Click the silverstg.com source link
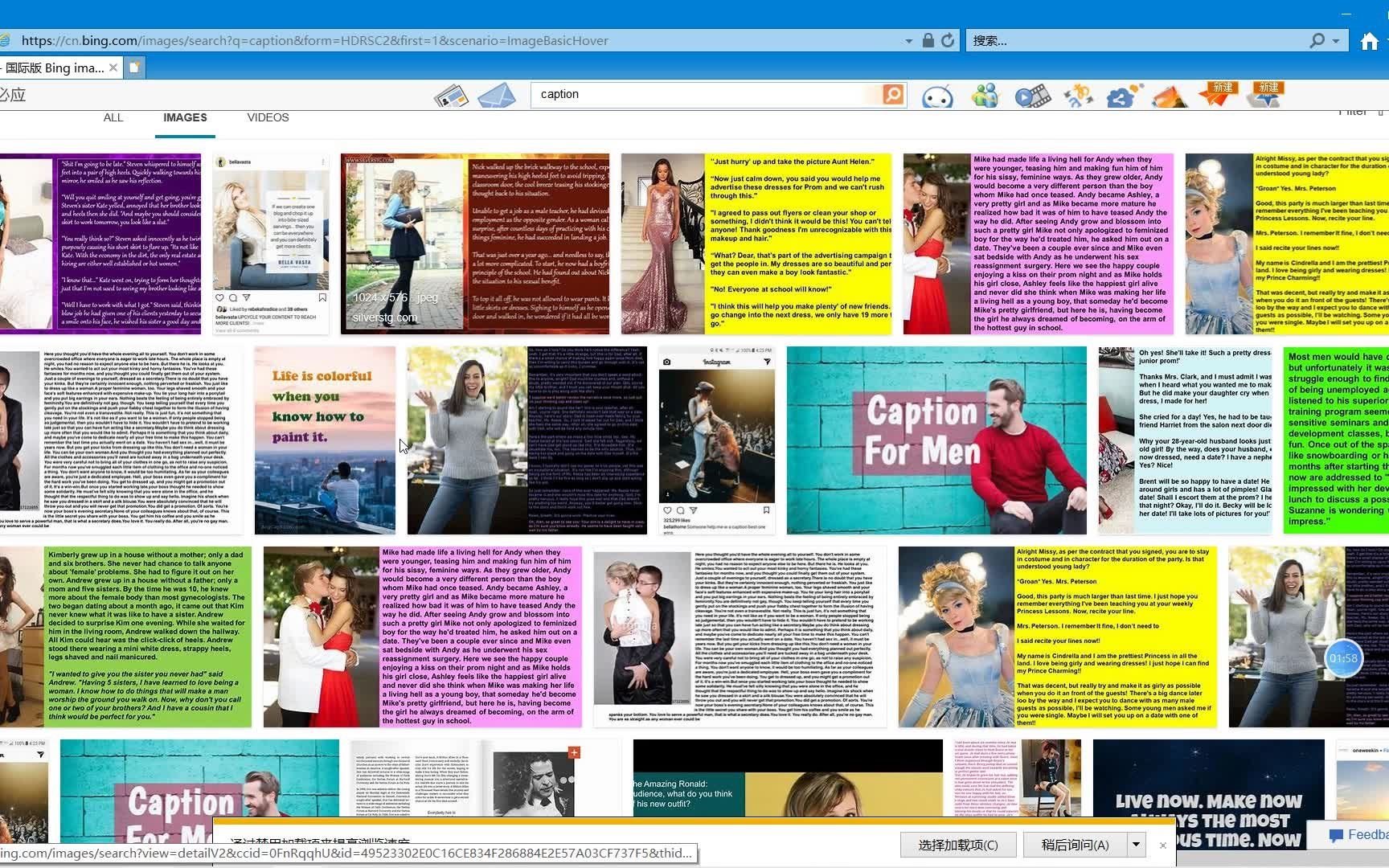 tap(385, 317)
